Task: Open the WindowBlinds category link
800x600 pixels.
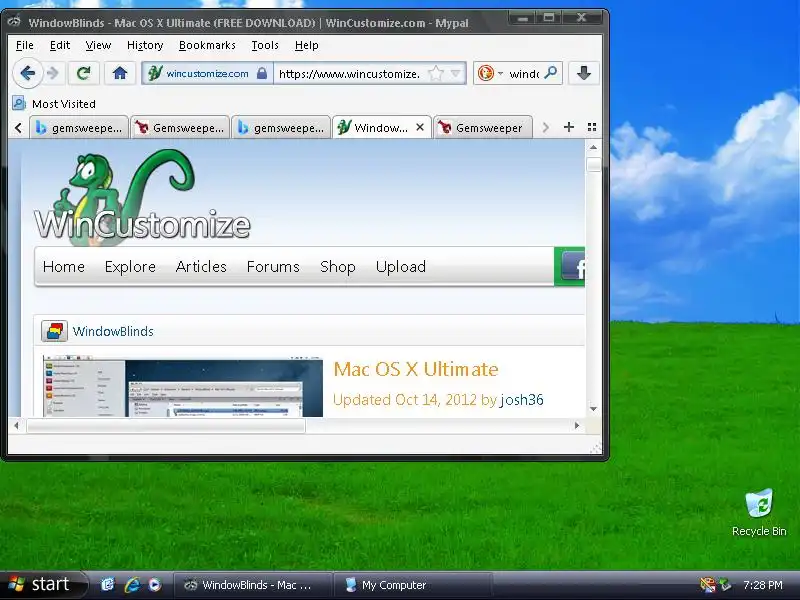Action: pos(113,332)
